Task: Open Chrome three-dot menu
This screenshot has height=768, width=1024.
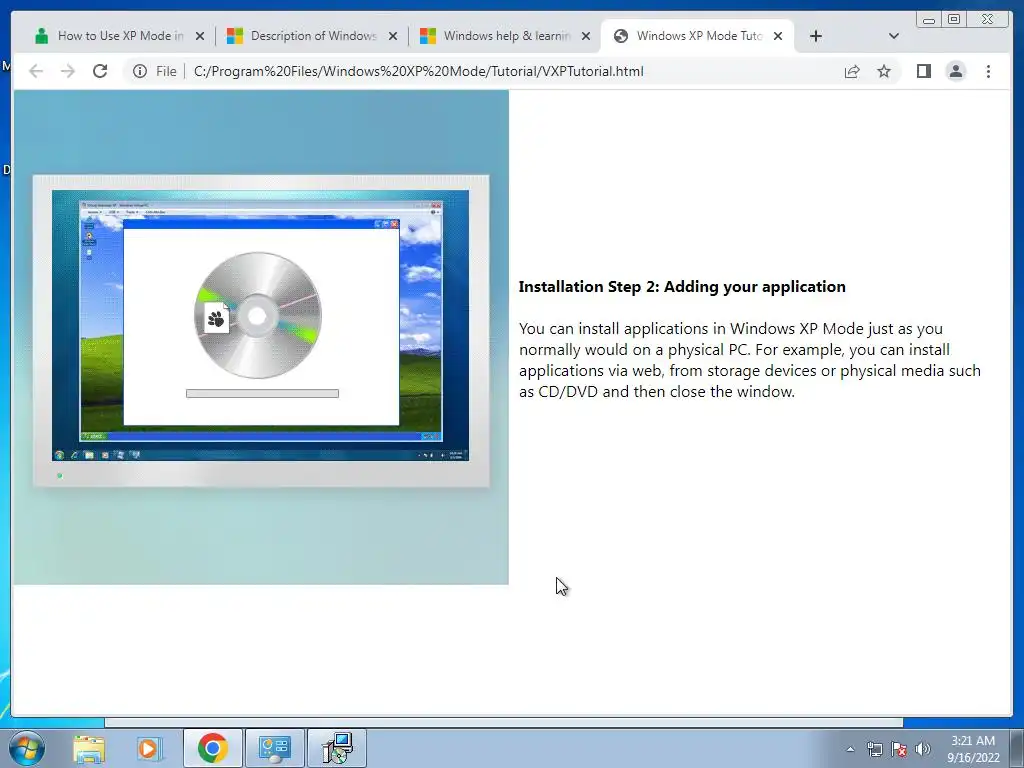Action: (988, 71)
